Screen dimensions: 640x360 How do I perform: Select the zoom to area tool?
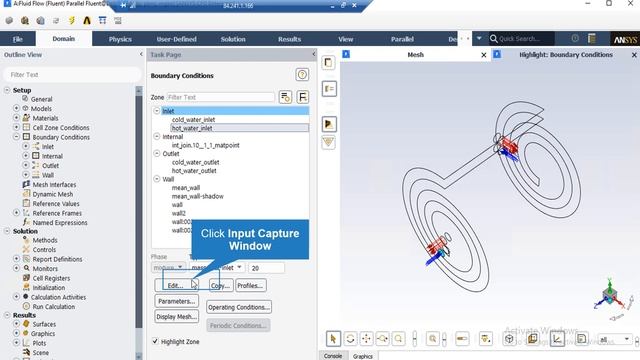coord(399,338)
